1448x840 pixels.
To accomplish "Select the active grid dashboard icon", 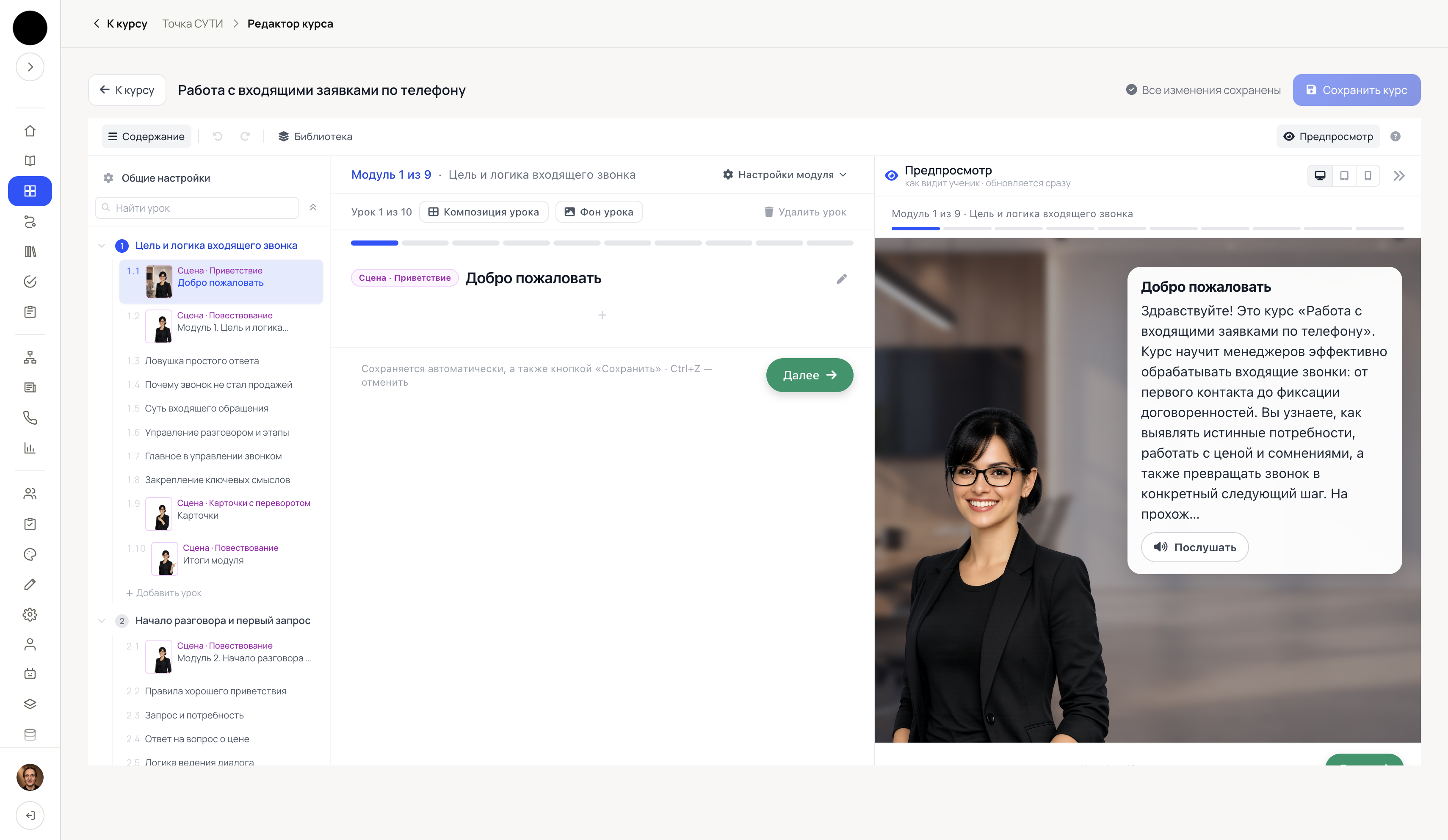I will coord(30,191).
